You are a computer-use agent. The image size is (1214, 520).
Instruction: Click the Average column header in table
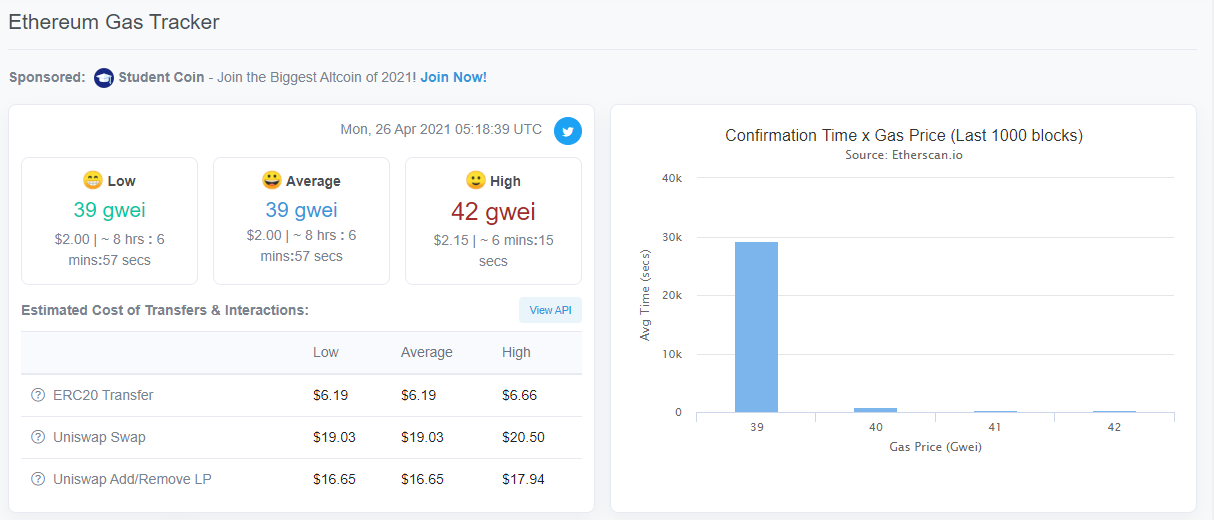[x=427, y=352]
